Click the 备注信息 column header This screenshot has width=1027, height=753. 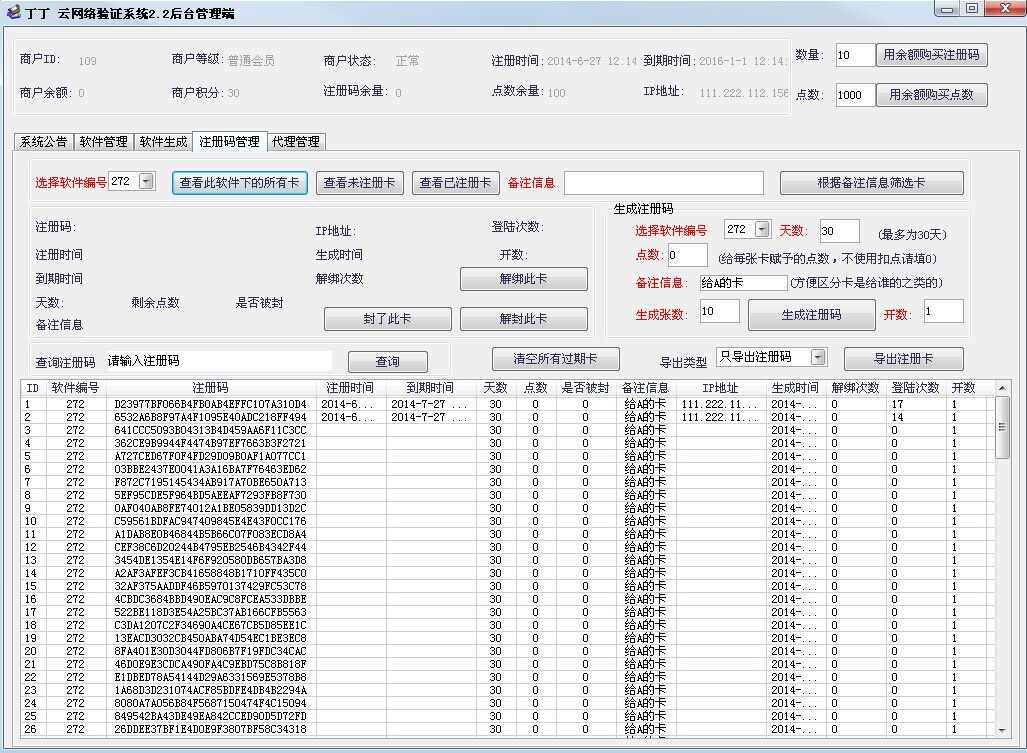646,388
